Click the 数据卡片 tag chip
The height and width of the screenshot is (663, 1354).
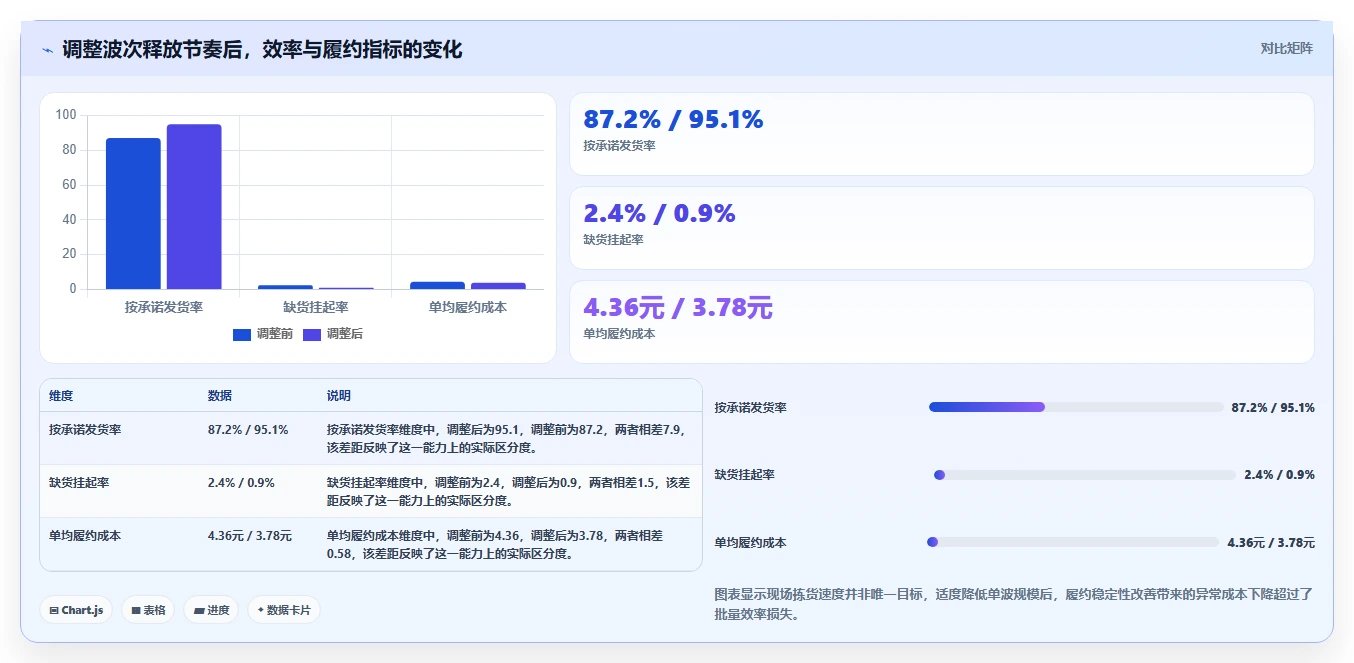point(284,610)
